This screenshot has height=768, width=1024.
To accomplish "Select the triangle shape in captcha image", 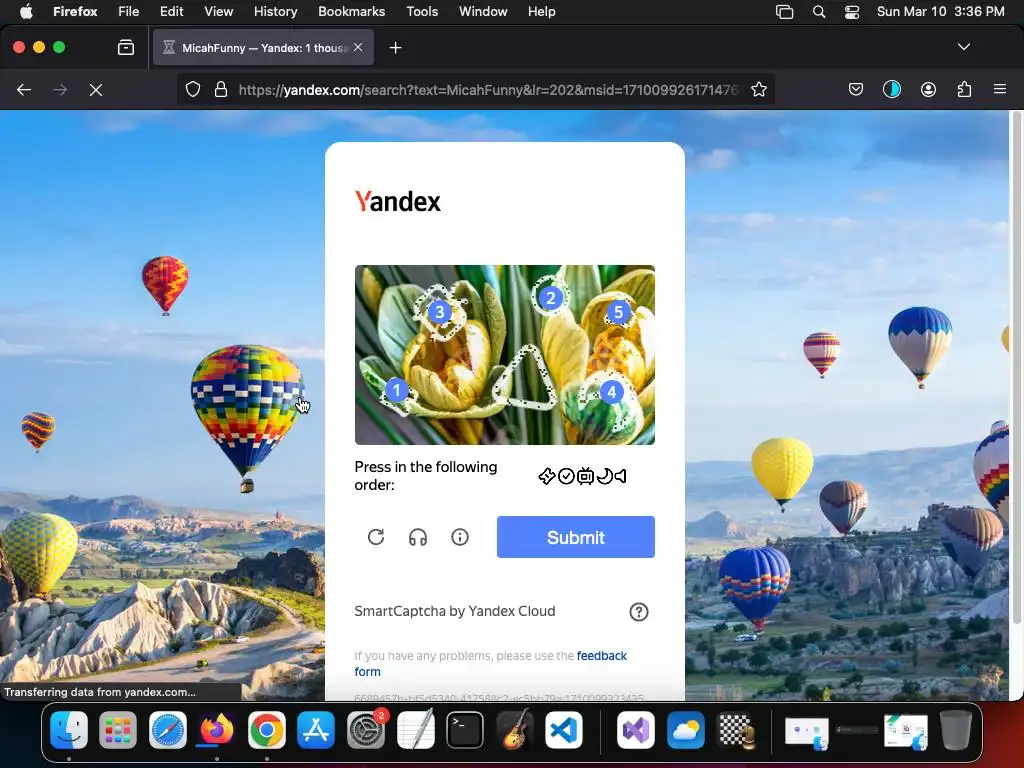I will [524, 379].
